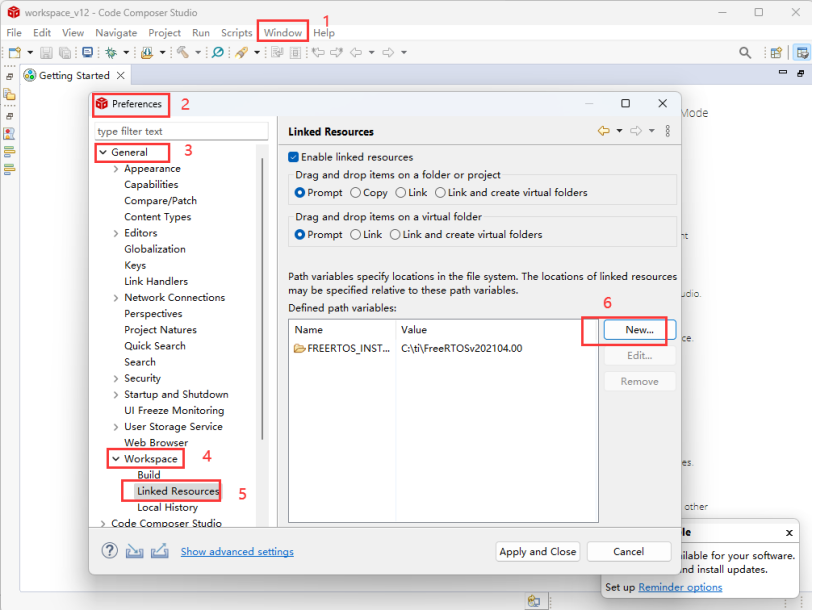Click the Open Perspective icon
813x611 pixels.
click(x=776, y=52)
